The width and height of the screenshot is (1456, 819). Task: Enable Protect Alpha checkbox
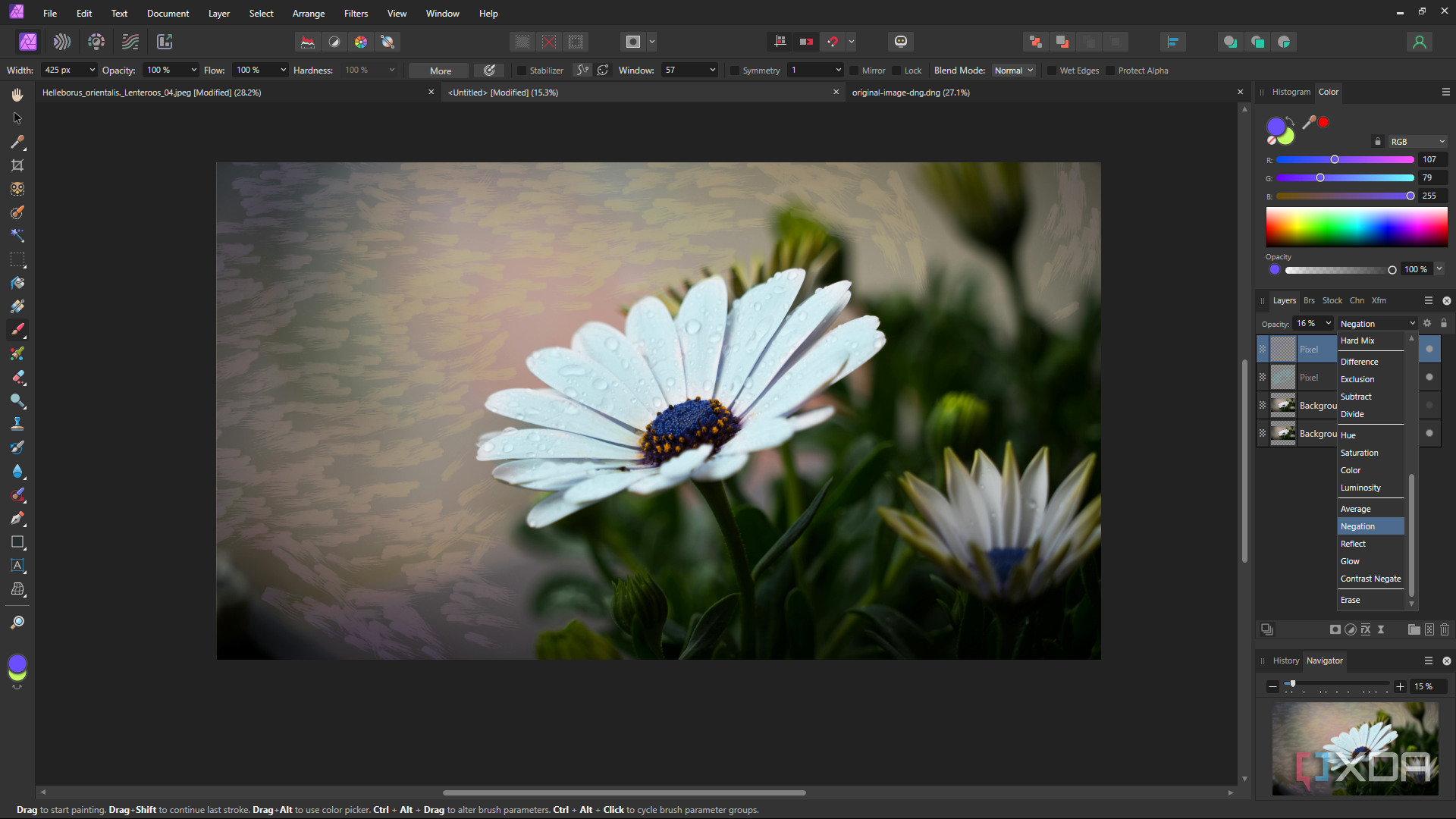click(x=1110, y=71)
